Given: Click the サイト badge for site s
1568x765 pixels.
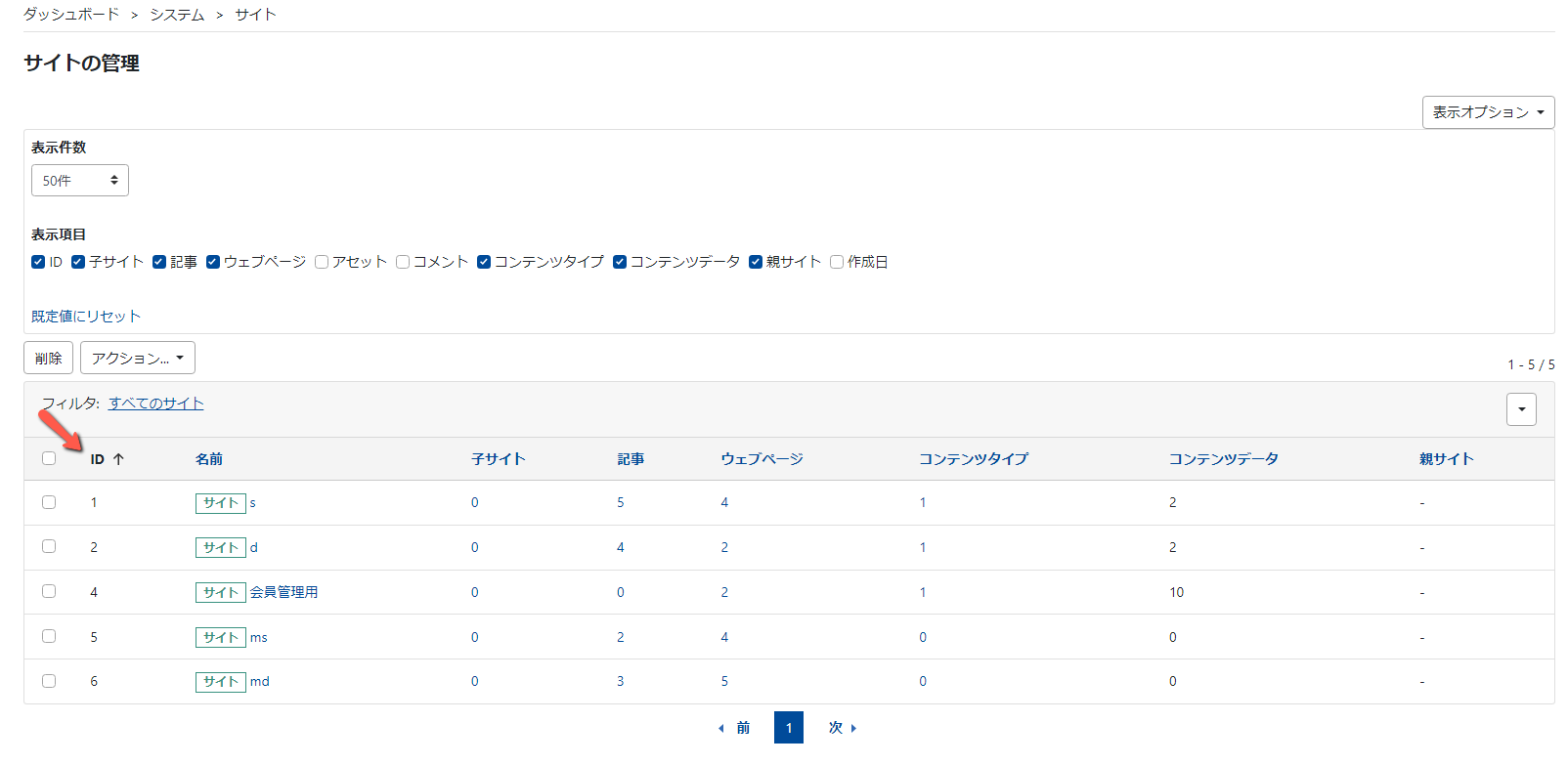Looking at the screenshot, I should [x=220, y=503].
